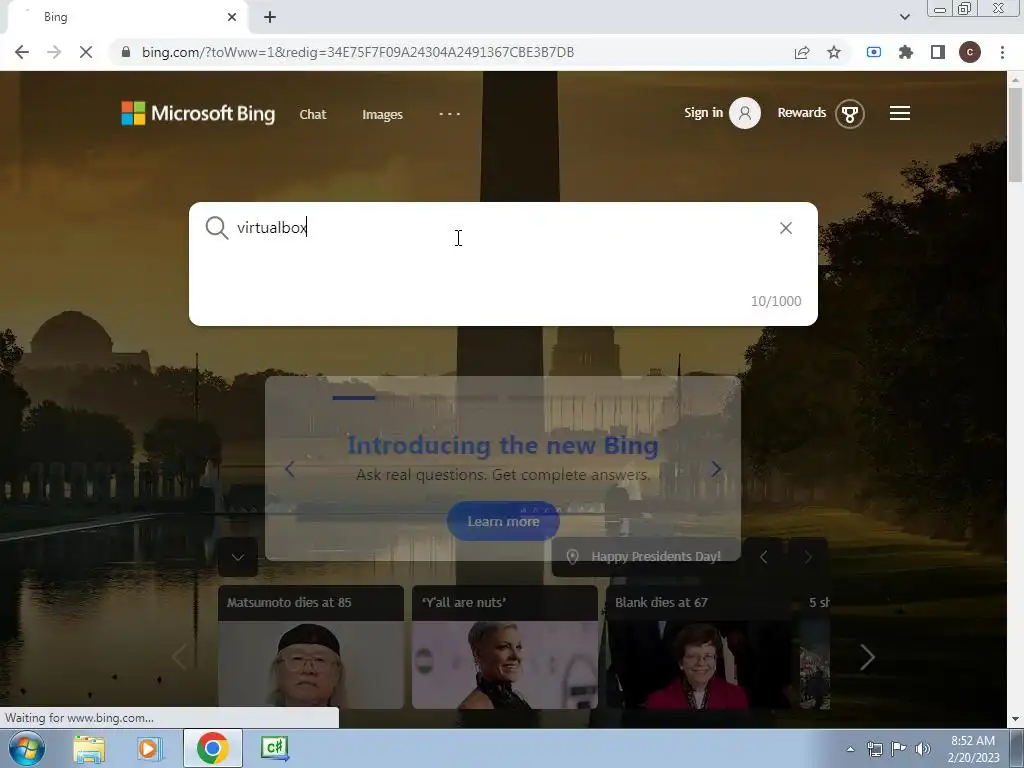The width and height of the screenshot is (1024, 768).
Task: Show next promo slide arrow
Action: point(716,469)
